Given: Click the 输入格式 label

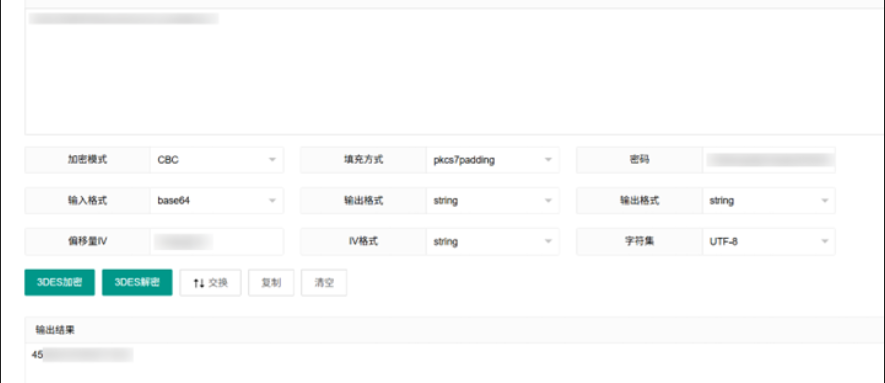Looking at the screenshot, I should [87, 200].
